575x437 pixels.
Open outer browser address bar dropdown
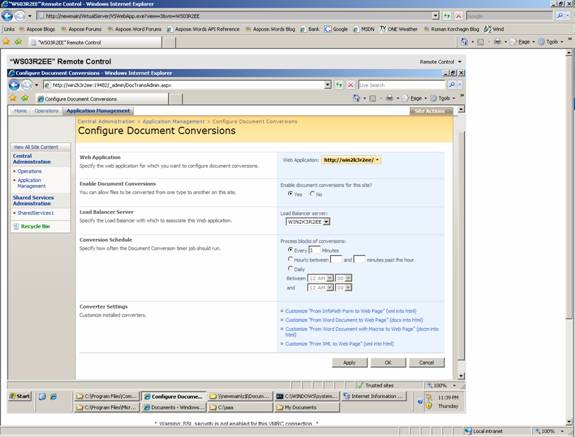click(x=435, y=16)
